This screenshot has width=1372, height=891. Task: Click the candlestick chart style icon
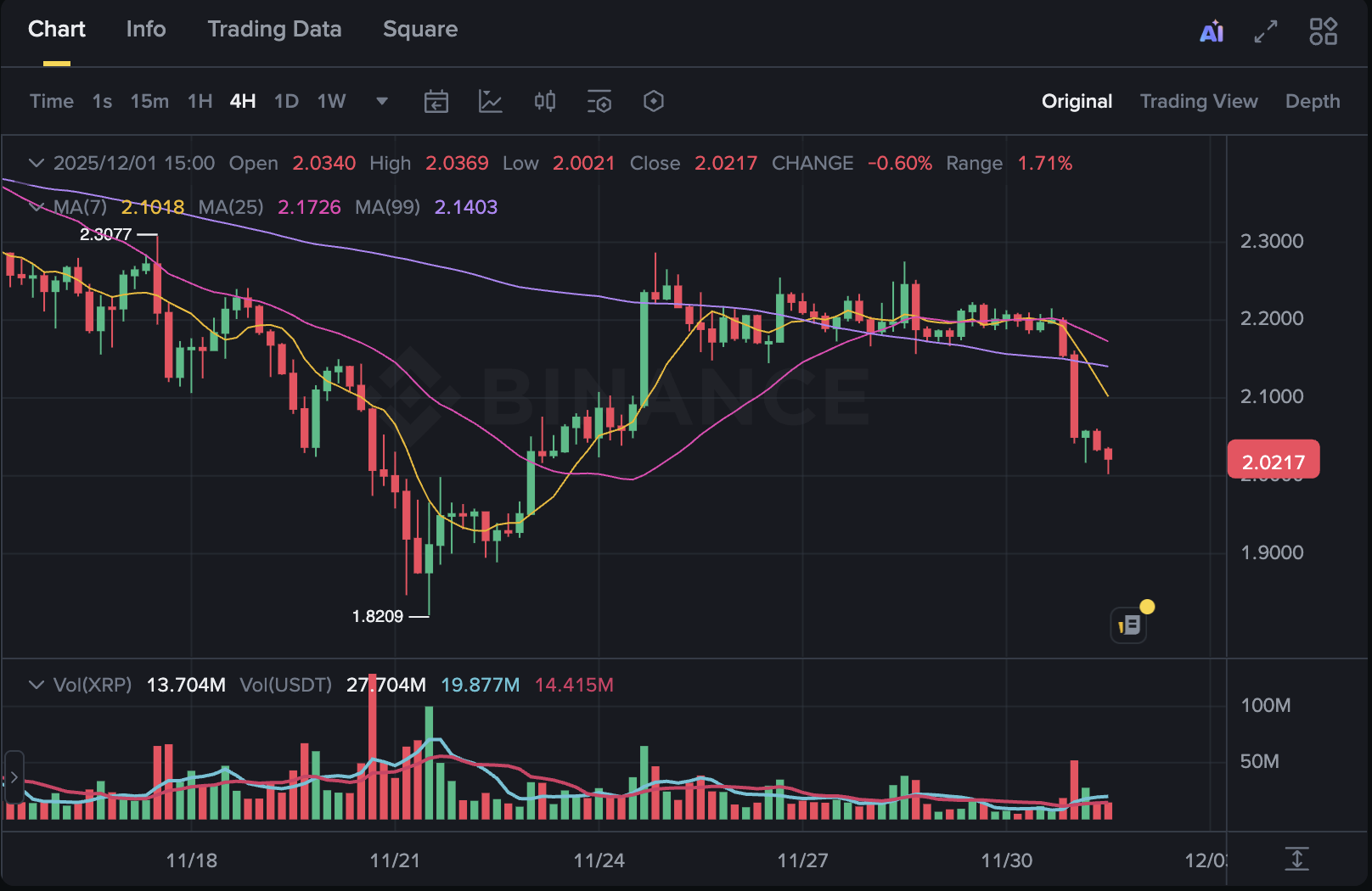(545, 102)
